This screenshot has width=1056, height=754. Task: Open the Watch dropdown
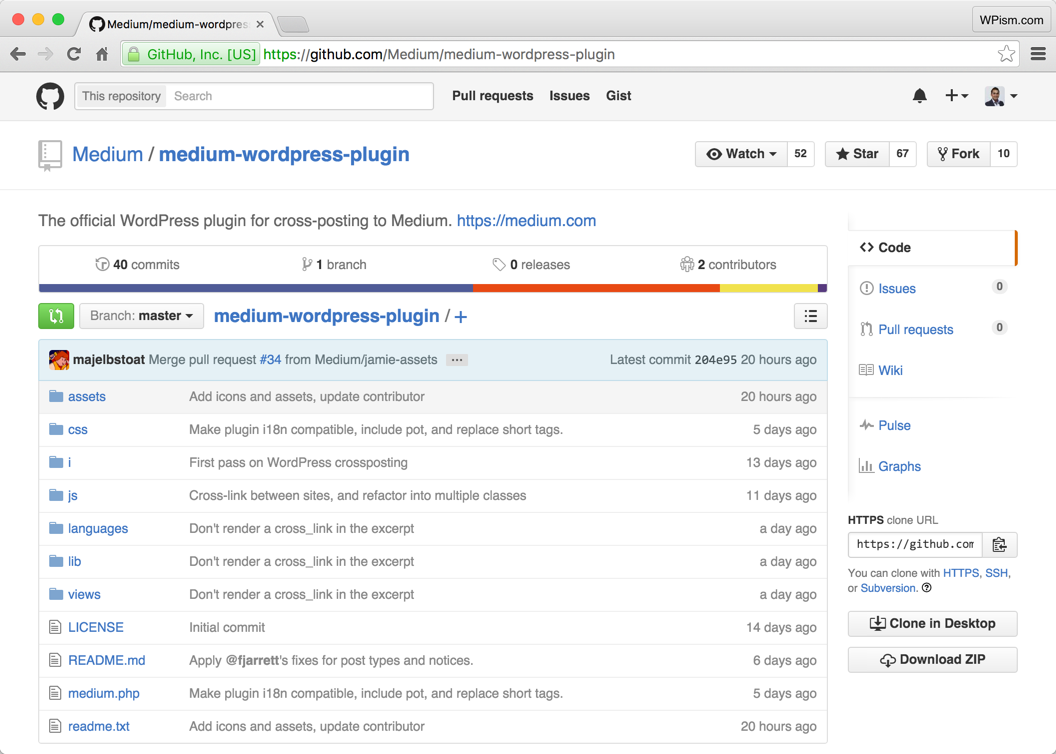point(741,154)
